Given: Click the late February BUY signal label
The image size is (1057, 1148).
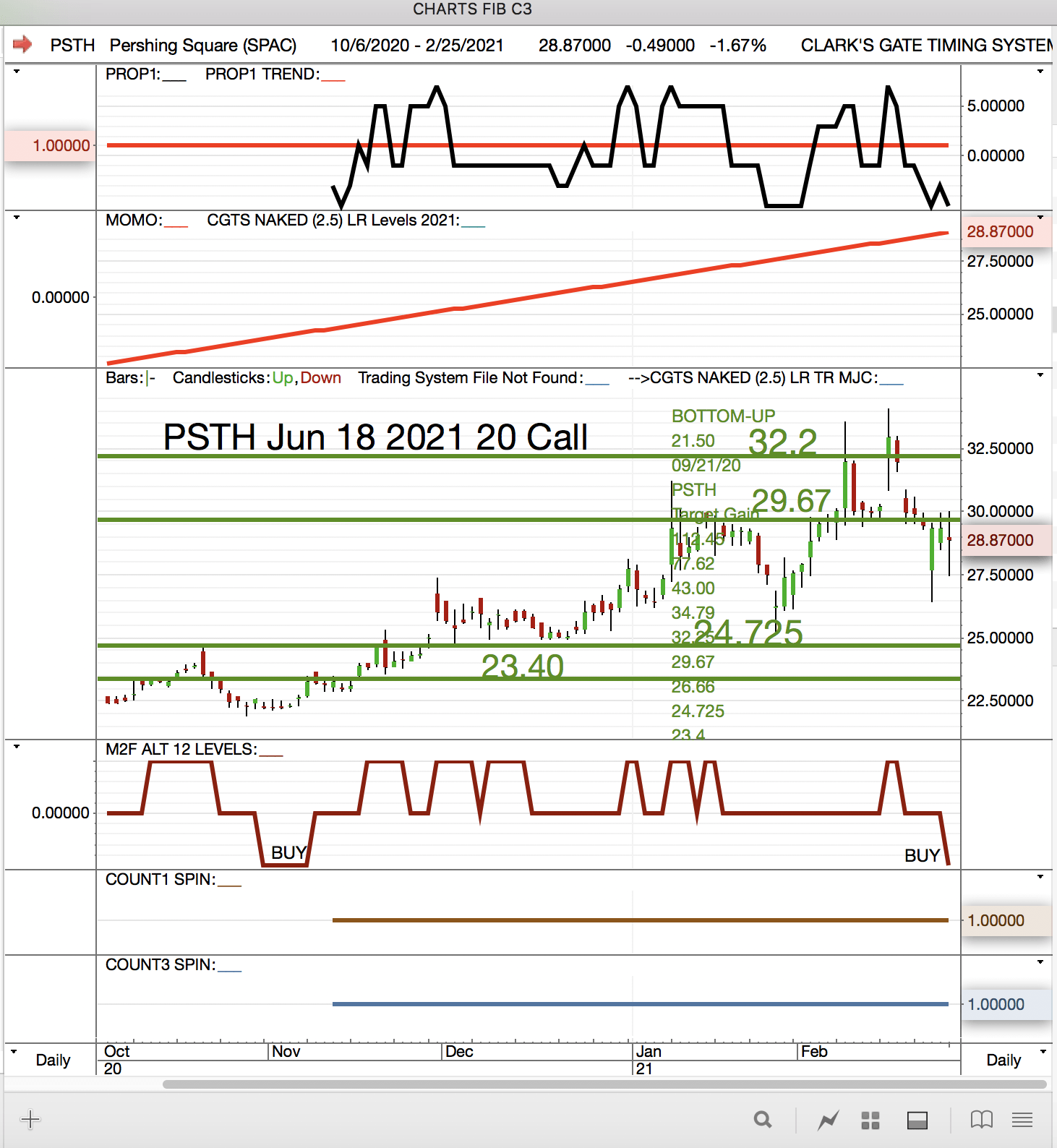Looking at the screenshot, I should (x=923, y=856).
